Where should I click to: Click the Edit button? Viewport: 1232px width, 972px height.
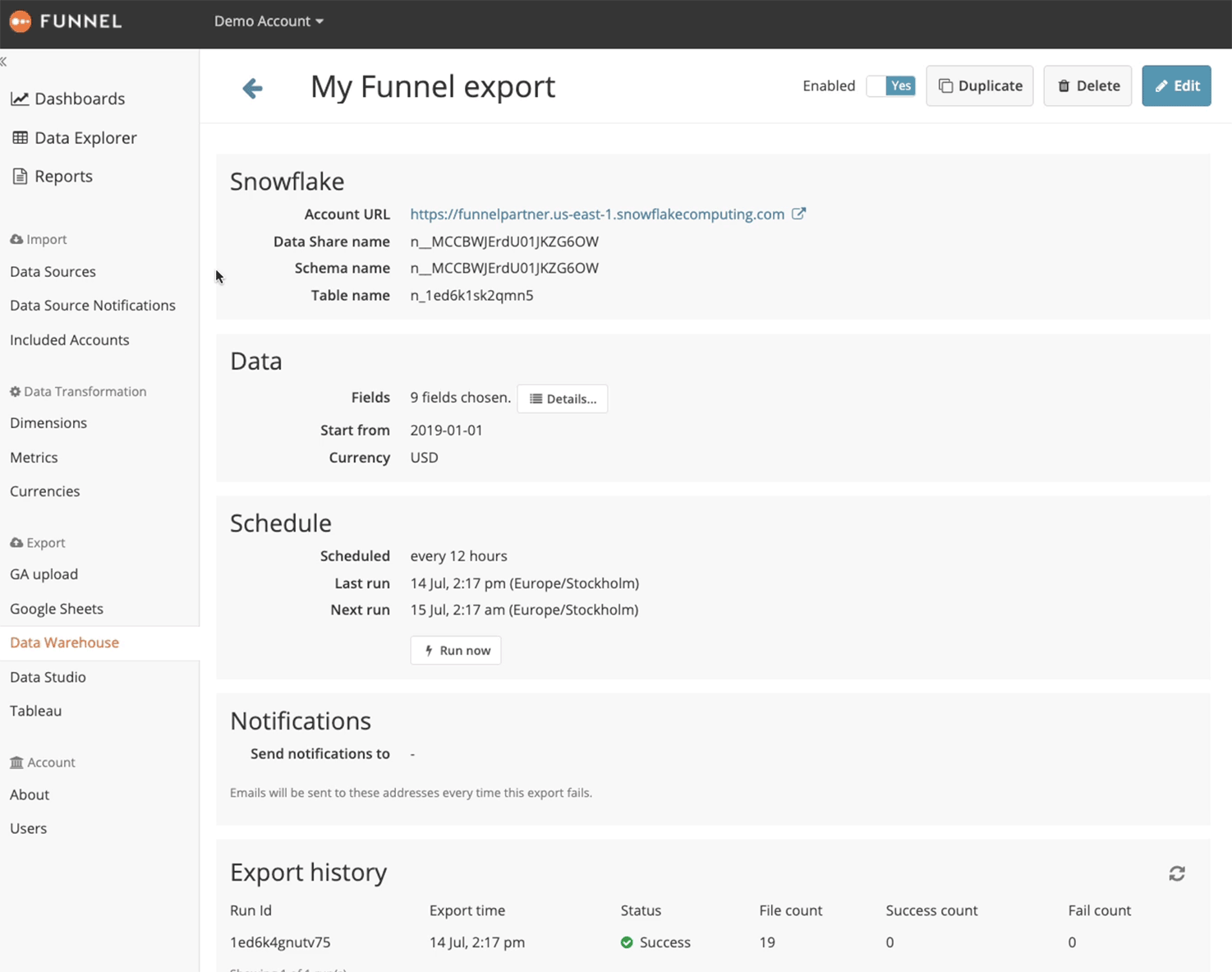[x=1176, y=86]
